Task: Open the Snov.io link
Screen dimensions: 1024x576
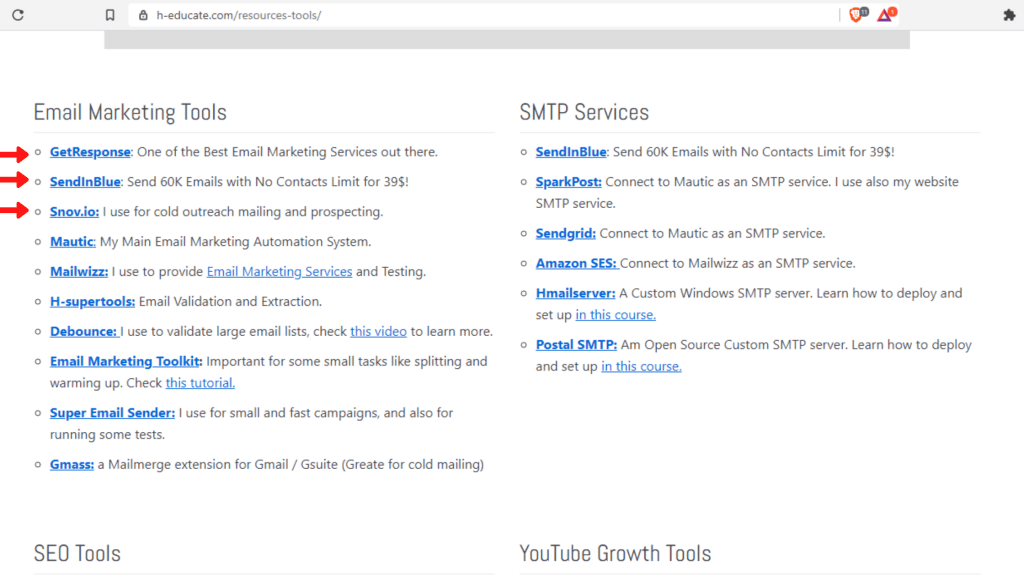Action: point(74,212)
